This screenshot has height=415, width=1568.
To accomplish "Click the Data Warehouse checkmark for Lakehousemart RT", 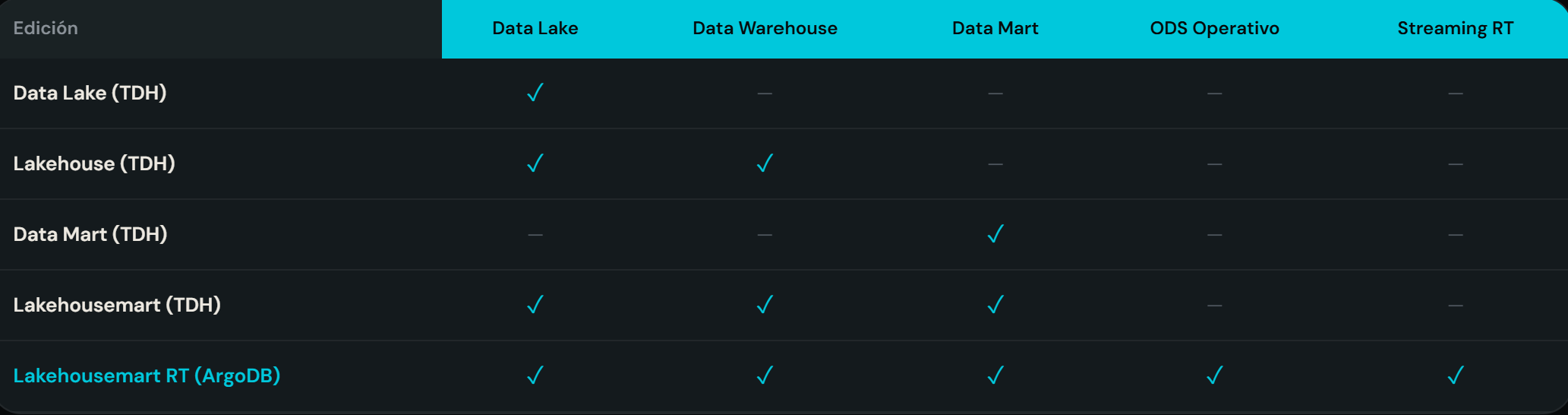I will (765, 375).
